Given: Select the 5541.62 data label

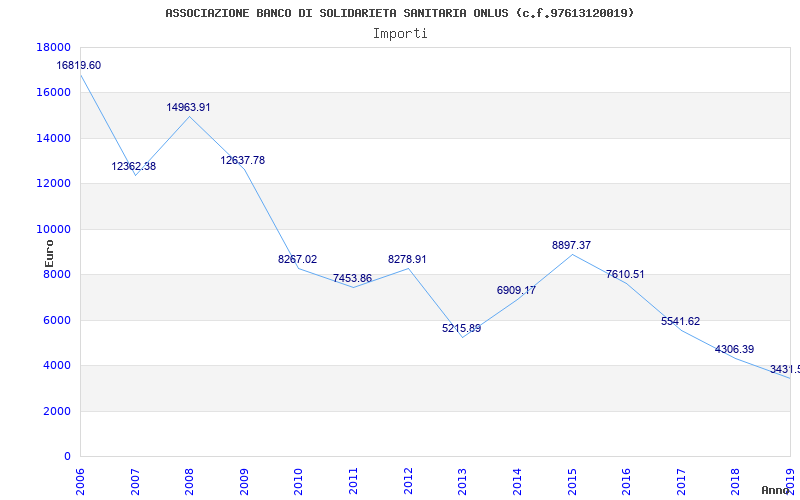Looking at the screenshot, I should (x=681, y=321).
